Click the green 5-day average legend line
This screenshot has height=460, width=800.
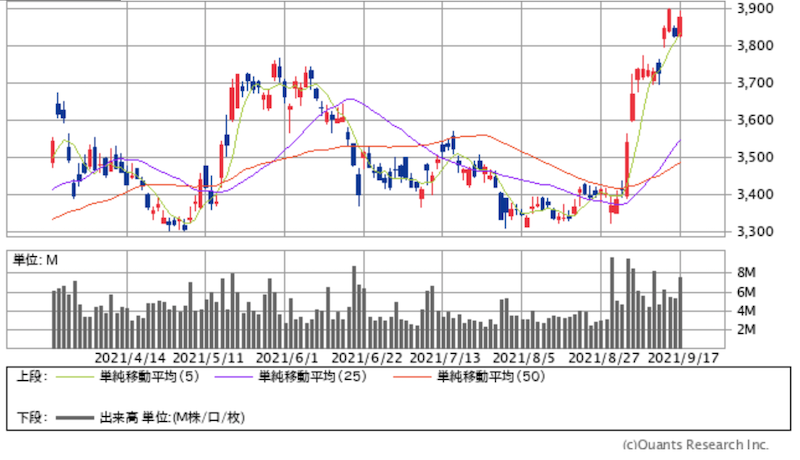coord(75,377)
